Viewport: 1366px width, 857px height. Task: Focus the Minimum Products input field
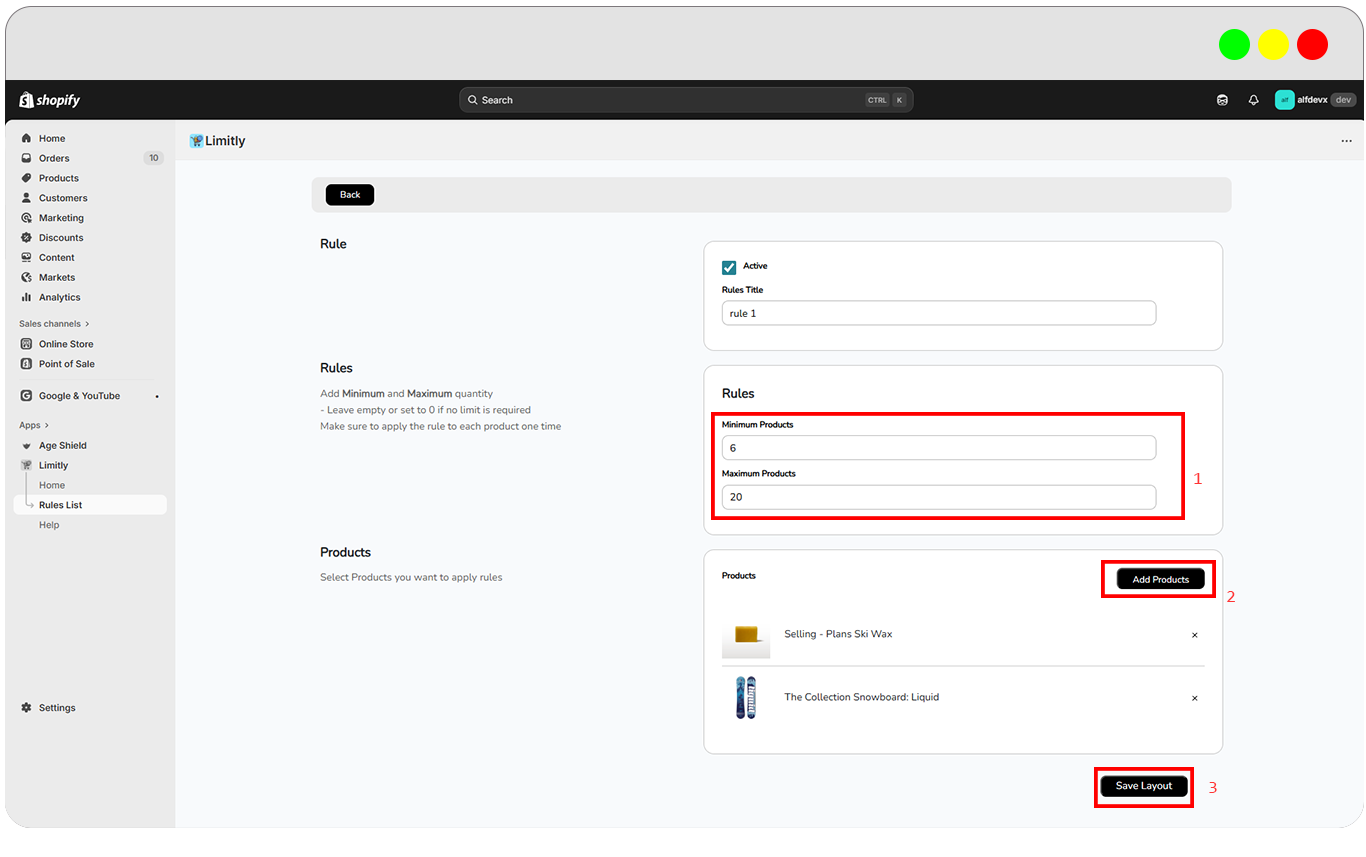coord(938,448)
